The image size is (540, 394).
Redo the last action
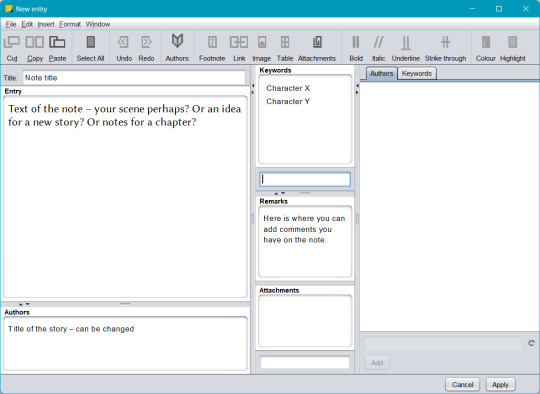[146, 48]
